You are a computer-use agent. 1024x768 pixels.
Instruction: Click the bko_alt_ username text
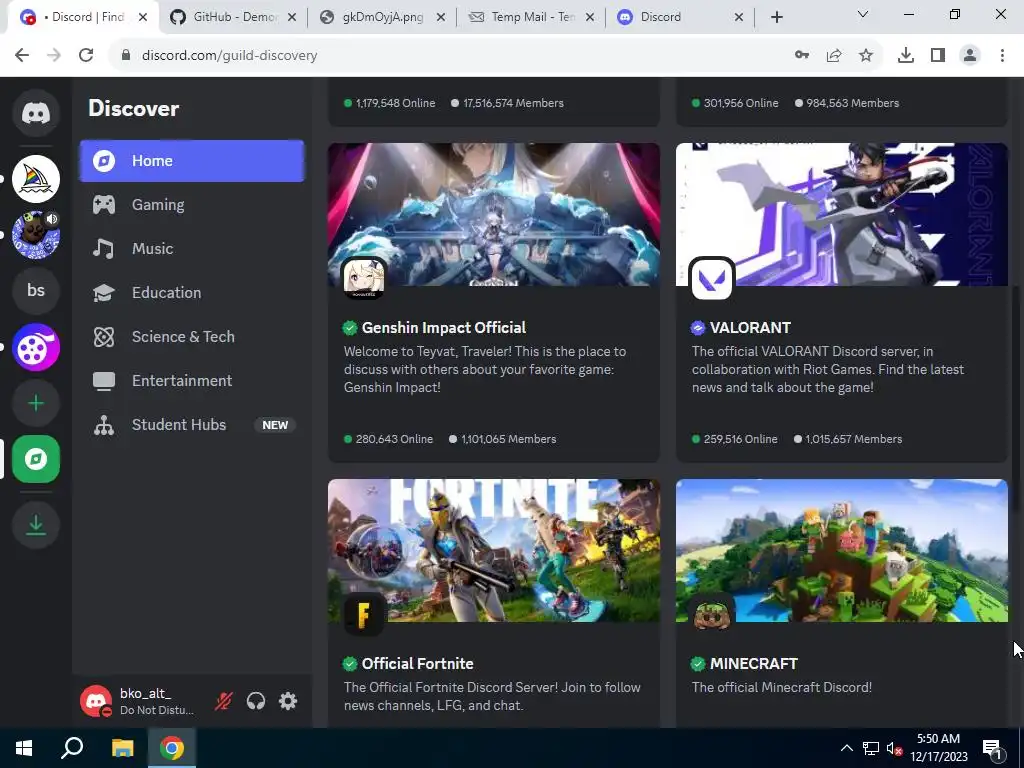click(145, 694)
